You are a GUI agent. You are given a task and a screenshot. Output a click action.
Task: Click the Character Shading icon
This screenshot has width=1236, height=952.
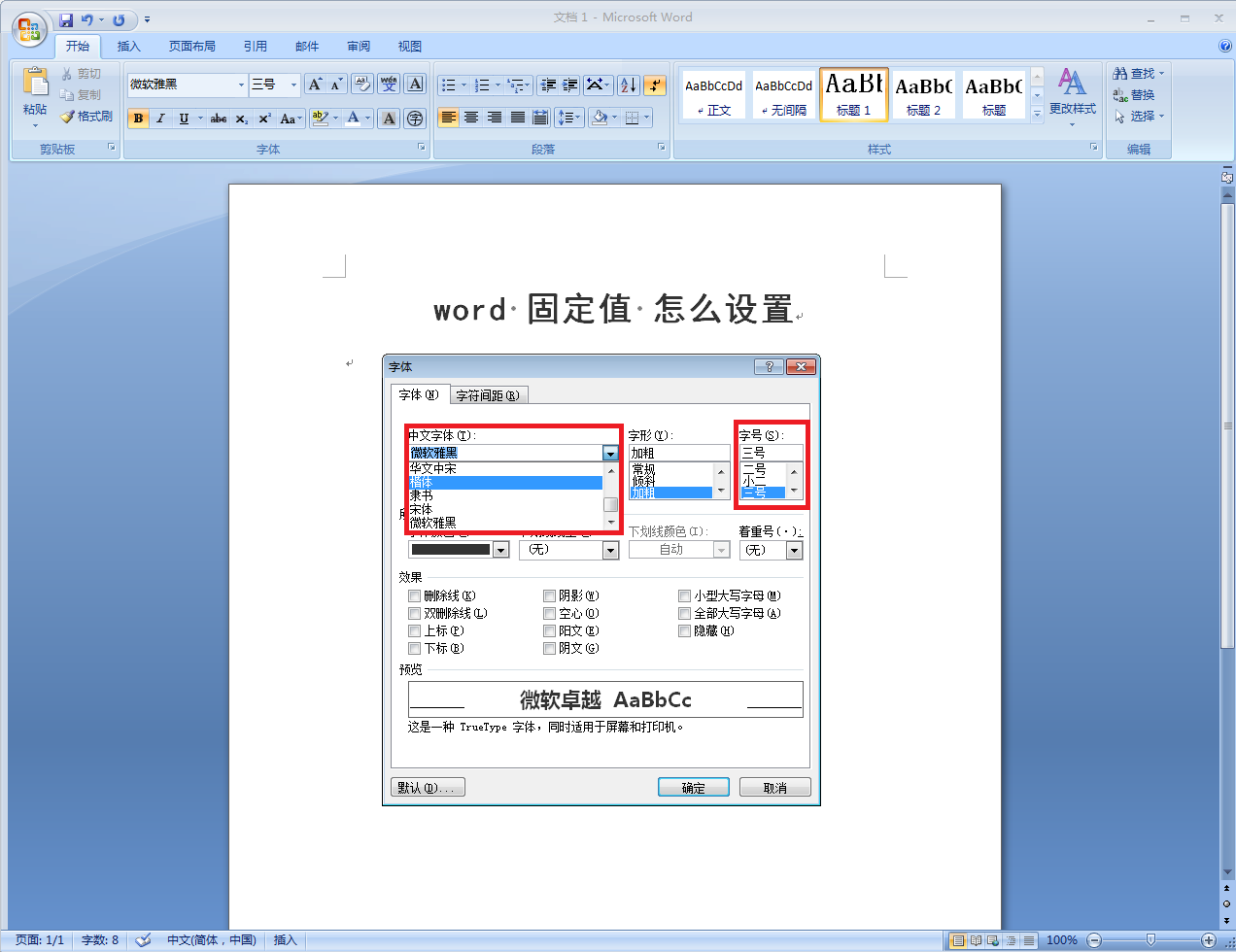(389, 119)
